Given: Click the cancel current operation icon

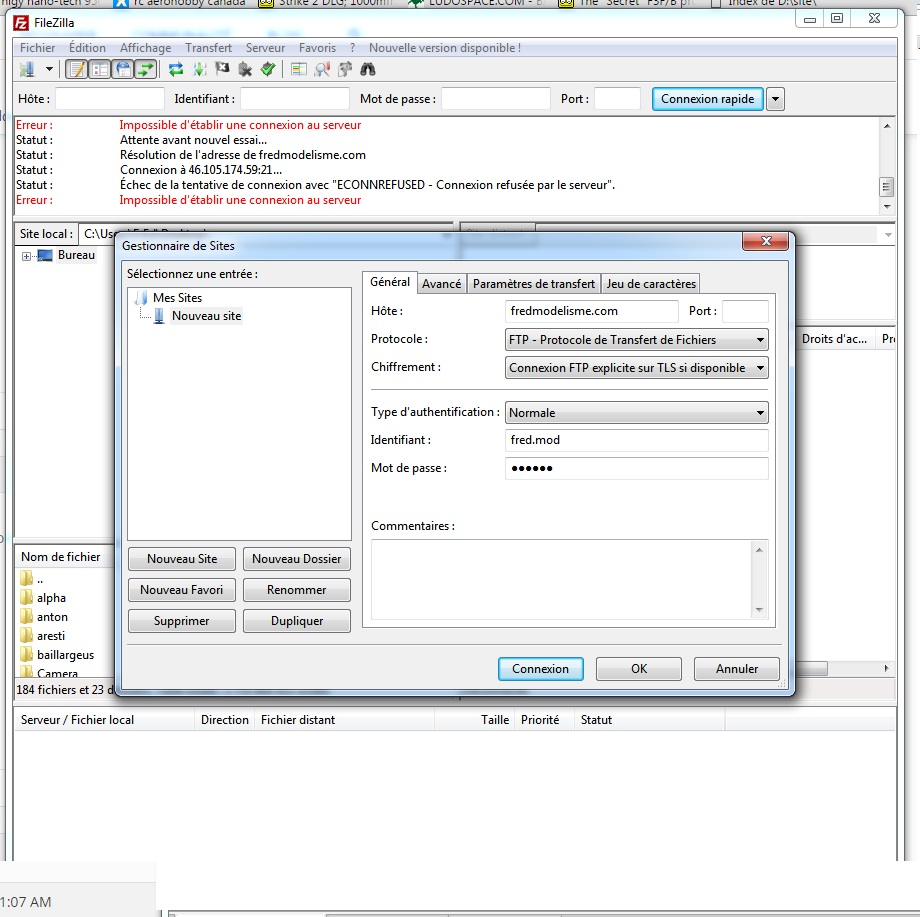Looking at the screenshot, I should coord(222,70).
